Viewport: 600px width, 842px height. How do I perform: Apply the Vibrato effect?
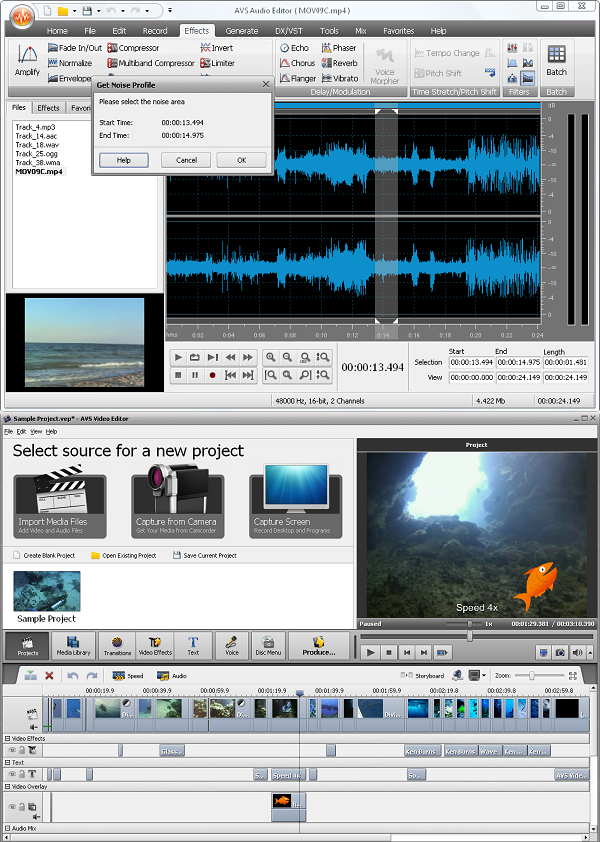(x=340, y=78)
